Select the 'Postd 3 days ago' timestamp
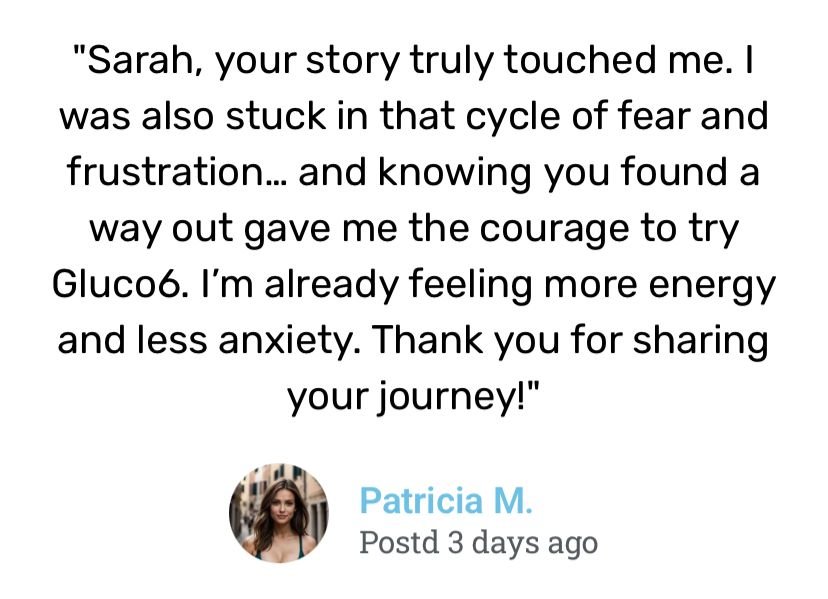Viewport: 828px width, 599px height. click(478, 542)
